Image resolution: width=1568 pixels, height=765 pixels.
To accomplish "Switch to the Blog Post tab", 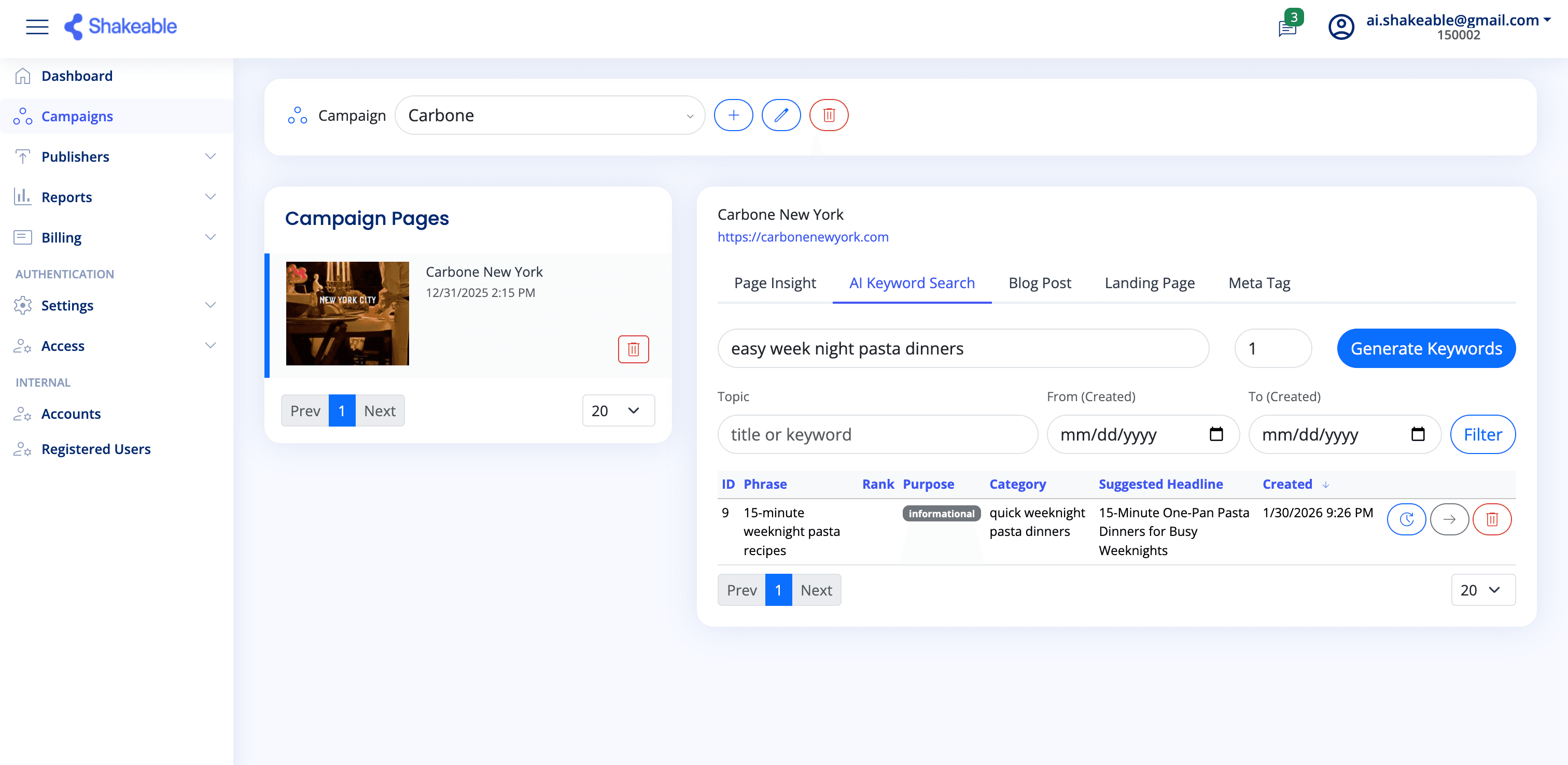I will [1039, 282].
